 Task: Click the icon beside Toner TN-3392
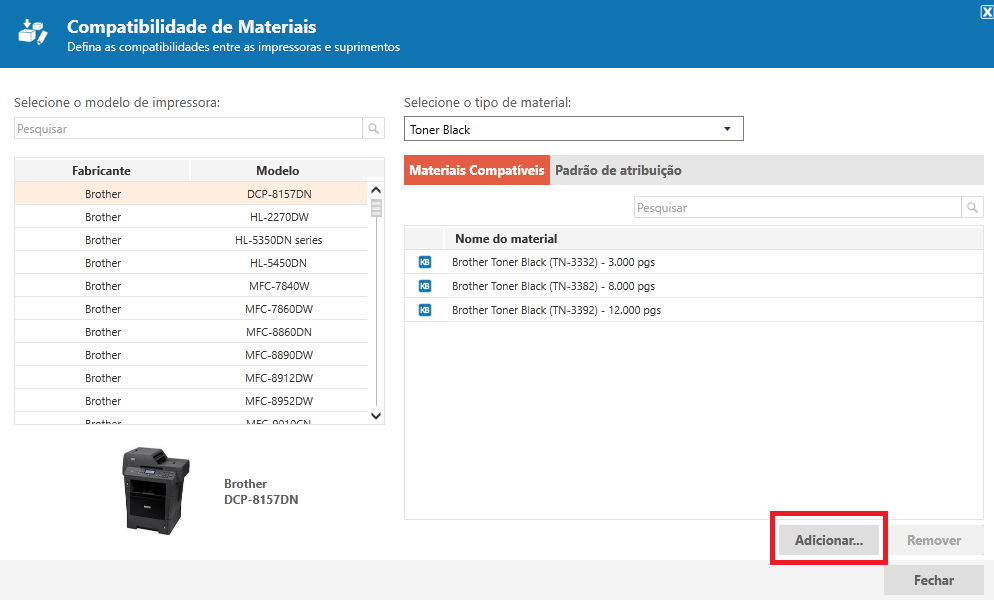coord(424,310)
